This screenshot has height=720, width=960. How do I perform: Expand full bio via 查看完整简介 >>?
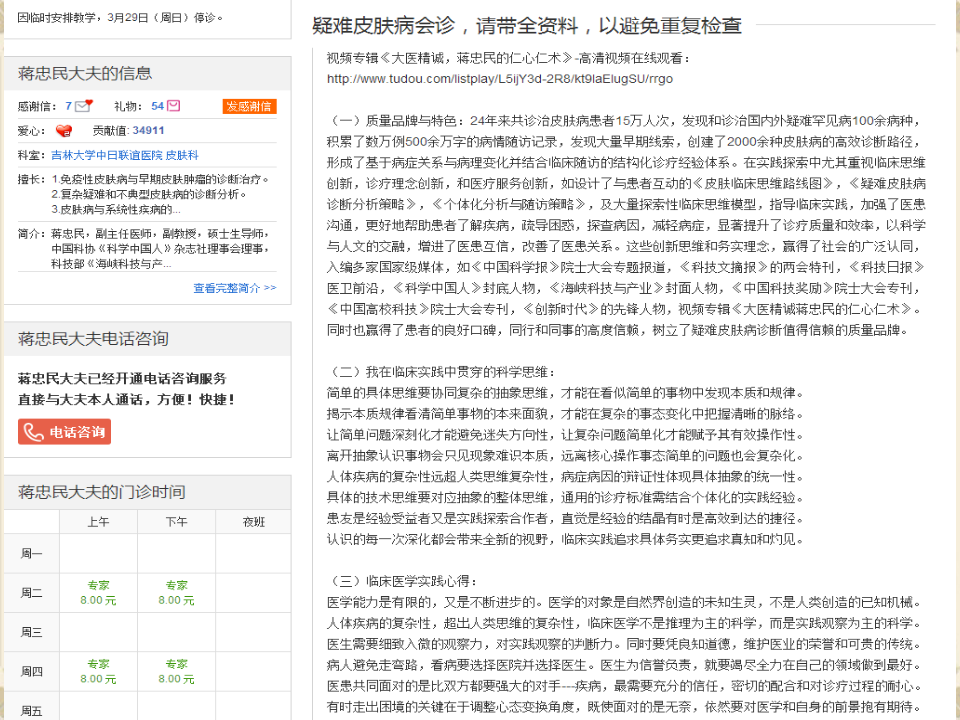[x=234, y=287]
